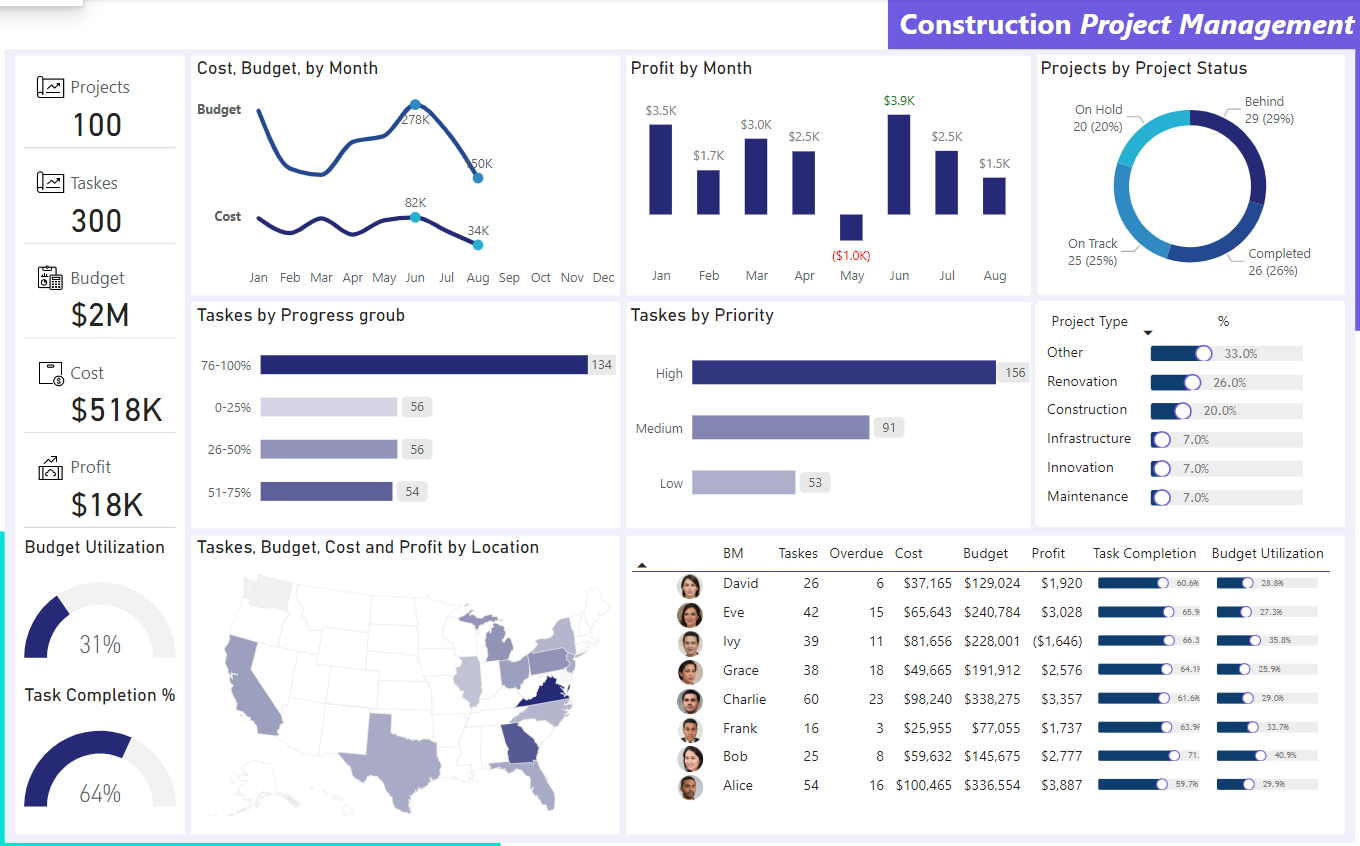Click David's avatar photo in table
1360x846 pixels.
tap(689, 584)
